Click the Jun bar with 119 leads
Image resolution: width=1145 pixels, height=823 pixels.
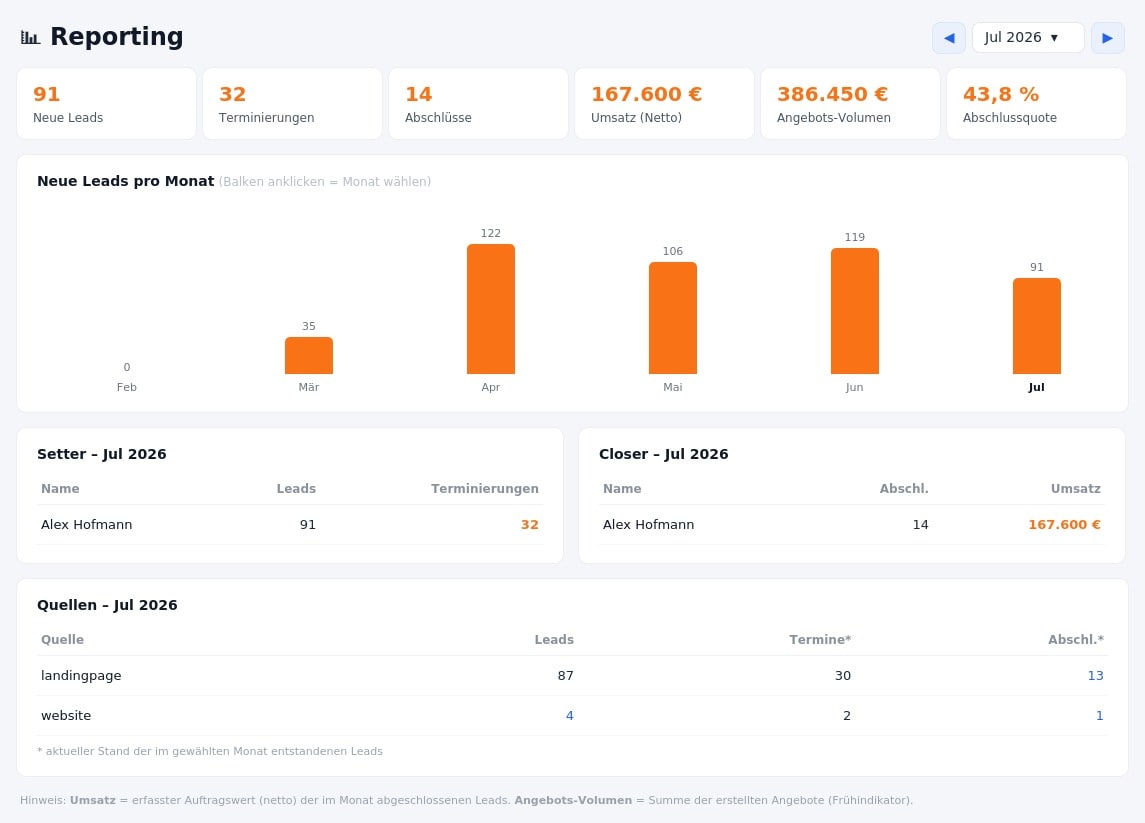[x=854, y=311]
